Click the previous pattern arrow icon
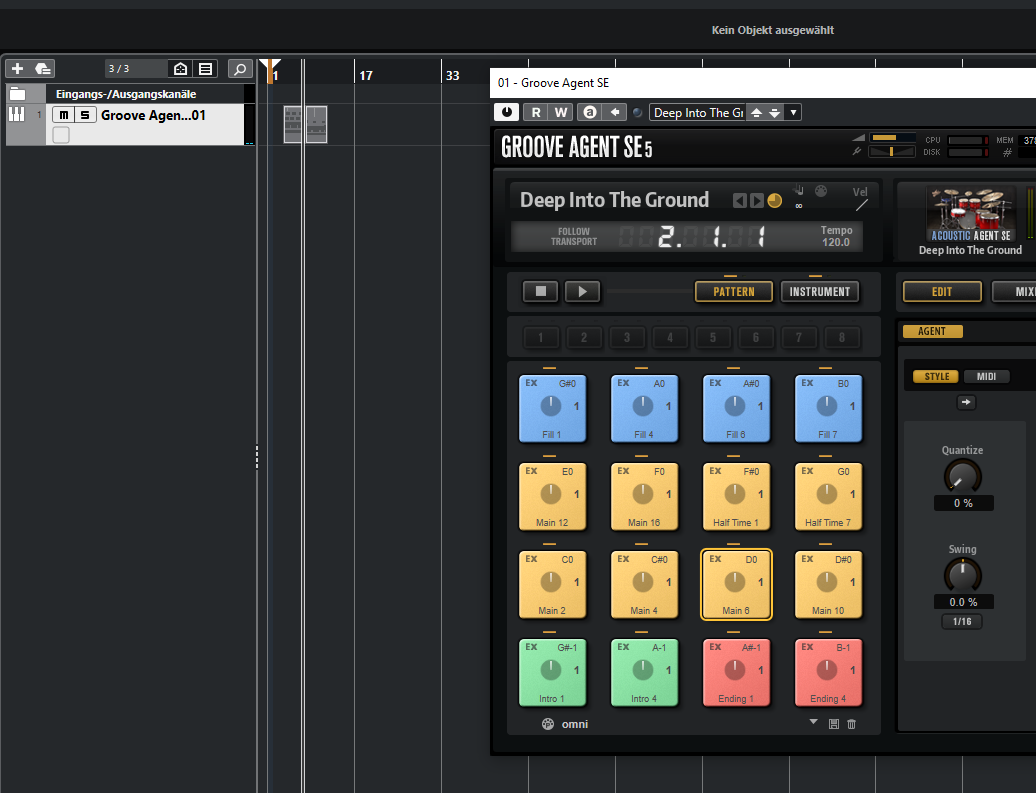Viewport: 1036px width, 793px height. (739, 201)
